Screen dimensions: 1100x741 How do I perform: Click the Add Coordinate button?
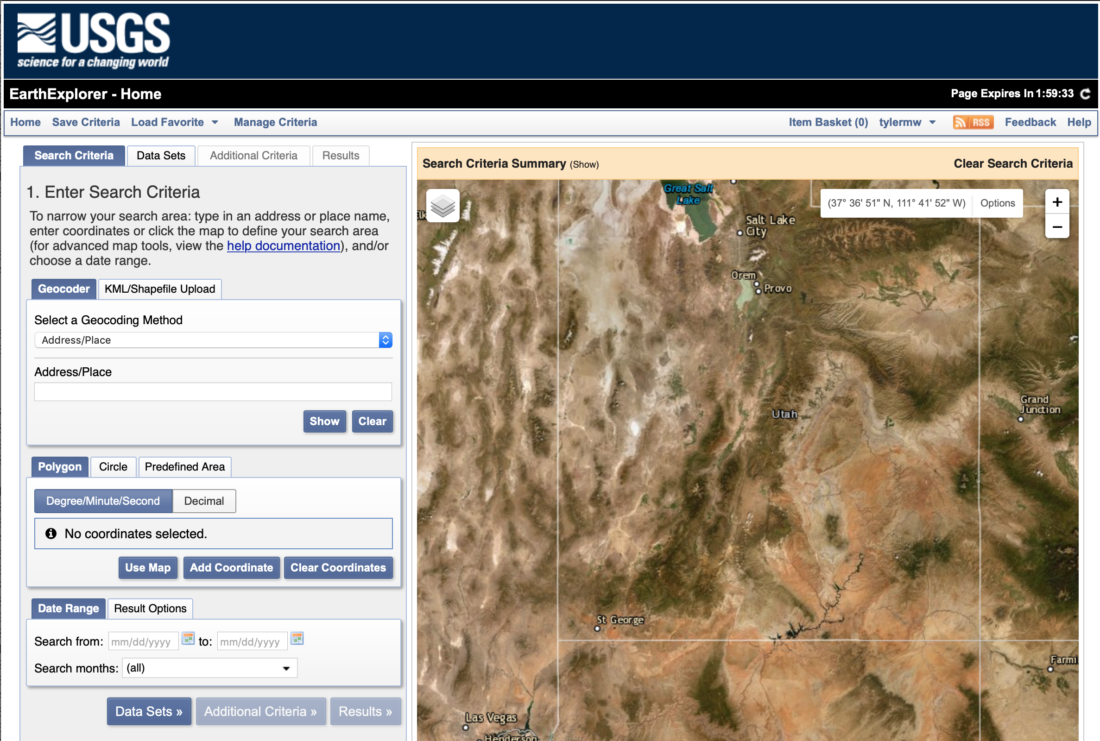point(232,568)
